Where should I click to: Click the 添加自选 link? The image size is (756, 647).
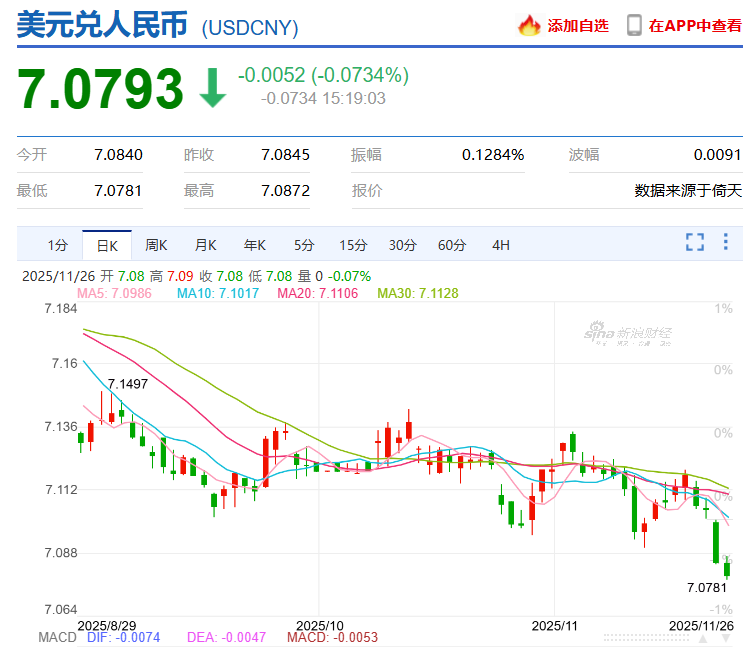(578, 26)
